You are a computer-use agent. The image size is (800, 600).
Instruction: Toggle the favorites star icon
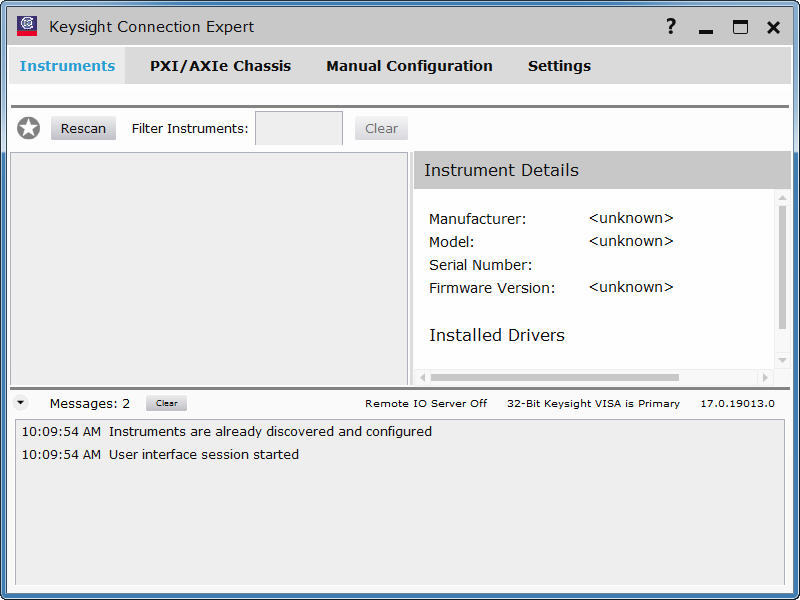29,128
